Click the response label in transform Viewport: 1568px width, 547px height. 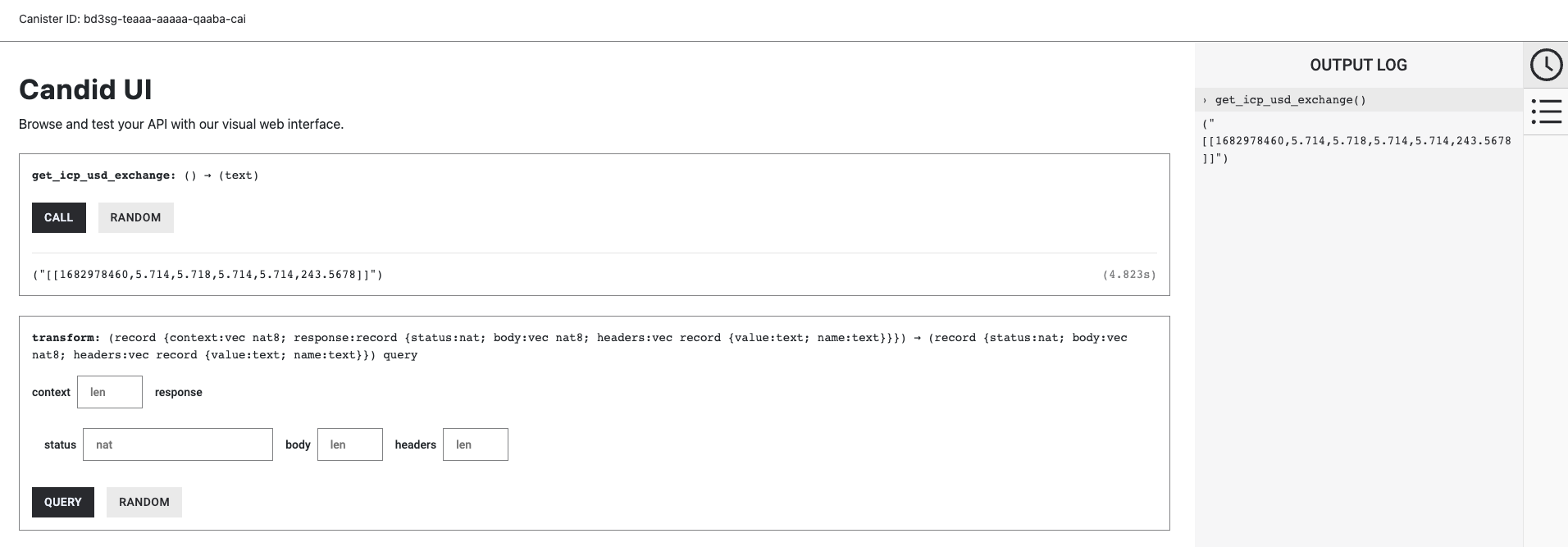tap(179, 392)
